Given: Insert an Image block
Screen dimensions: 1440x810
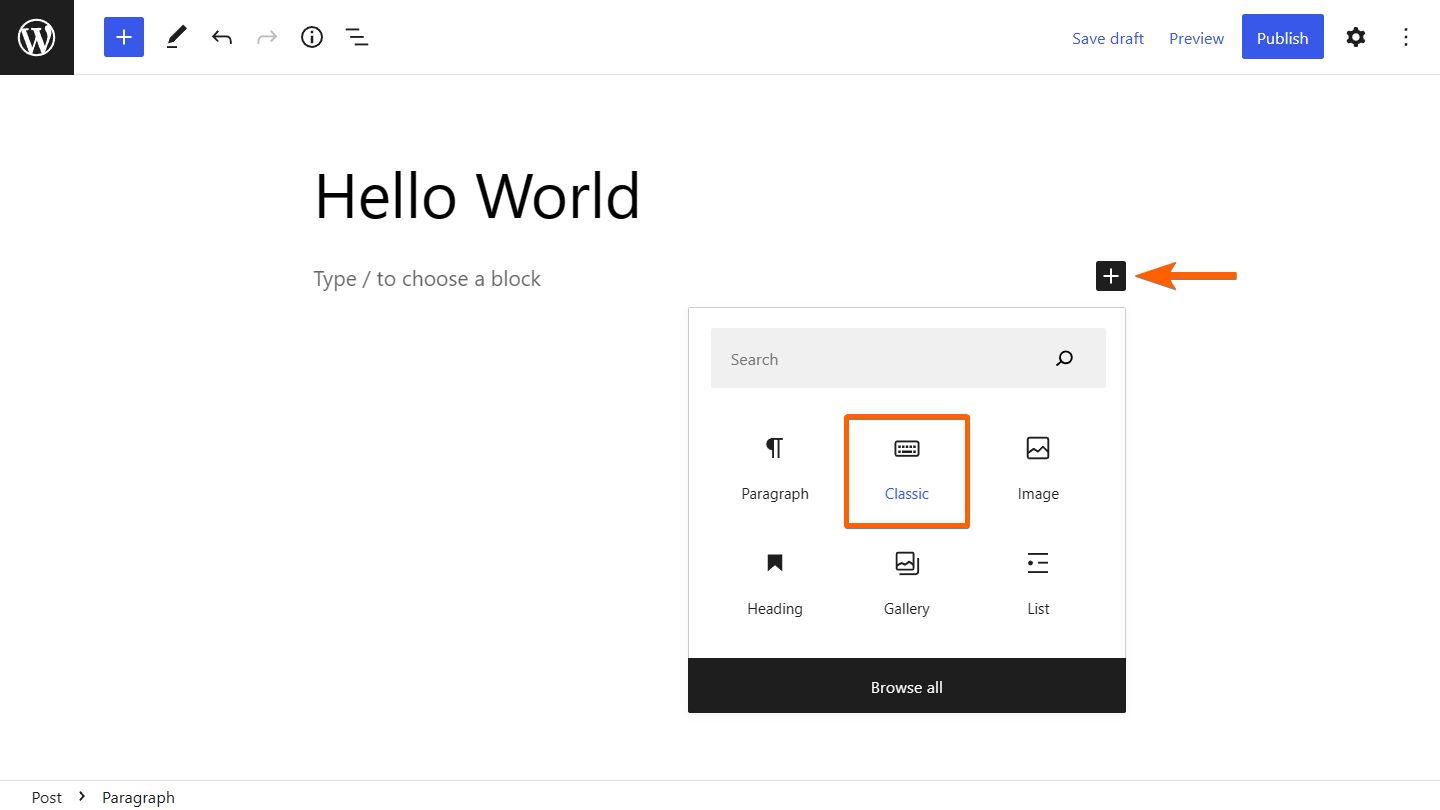Looking at the screenshot, I should click(x=1038, y=468).
